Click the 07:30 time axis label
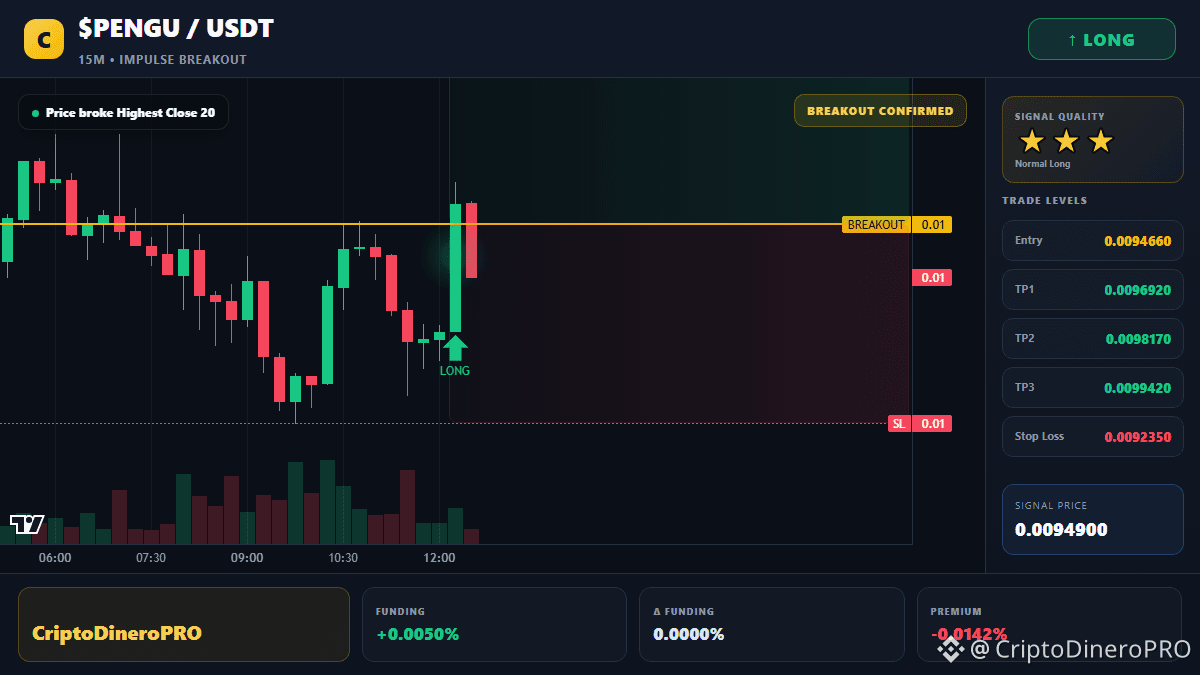This screenshot has height=675, width=1200. (151, 558)
